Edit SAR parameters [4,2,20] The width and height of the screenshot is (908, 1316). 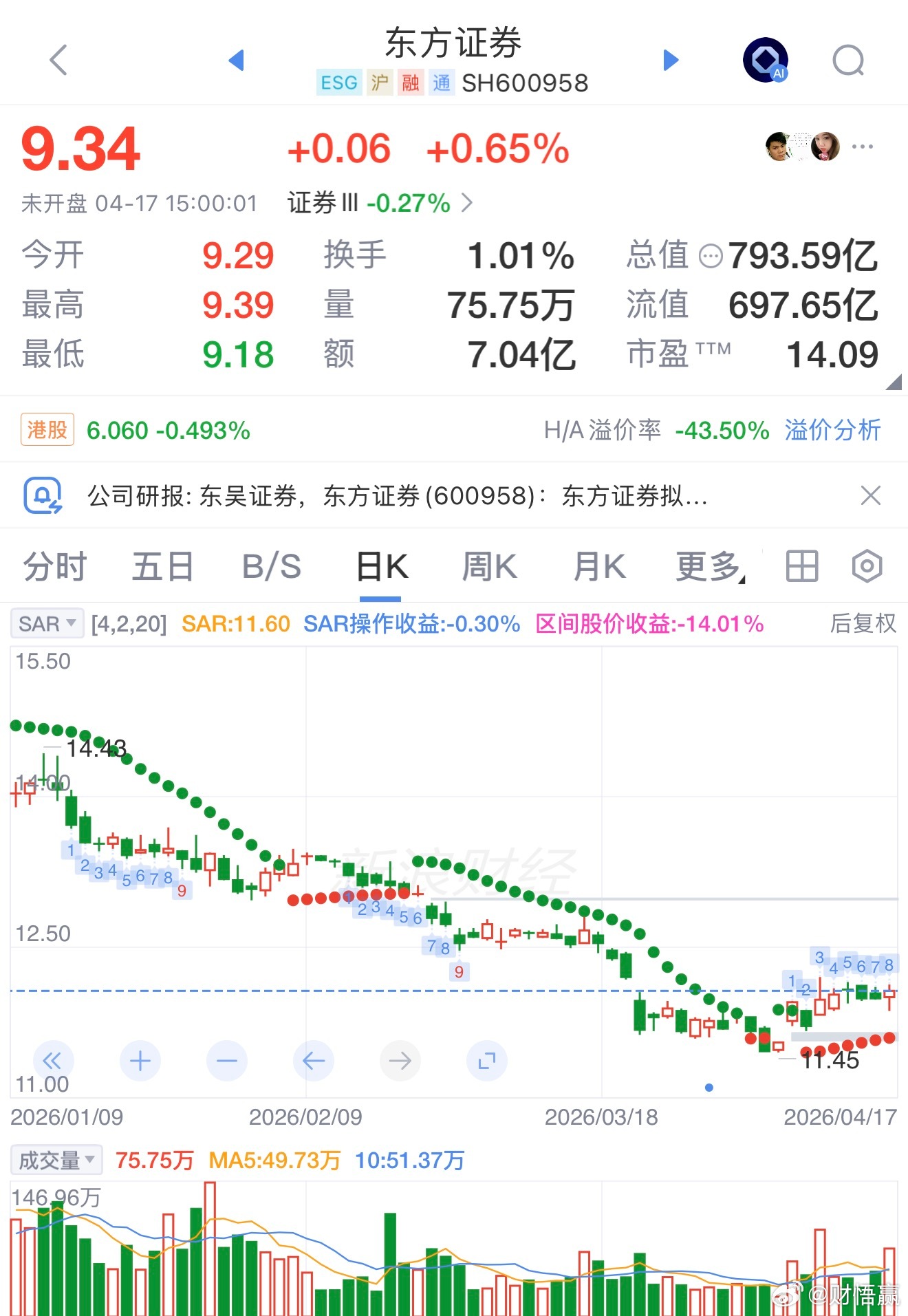[x=129, y=624]
